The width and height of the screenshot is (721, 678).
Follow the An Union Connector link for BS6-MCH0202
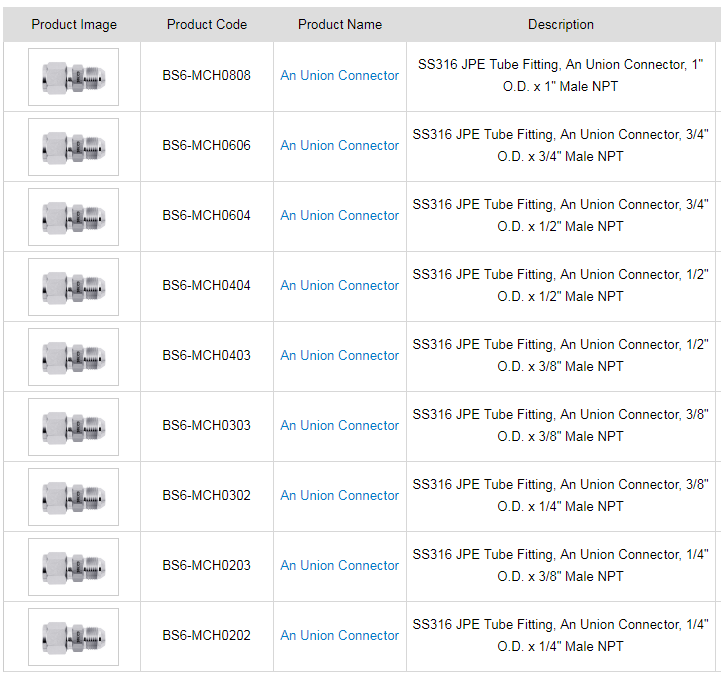tap(339, 636)
